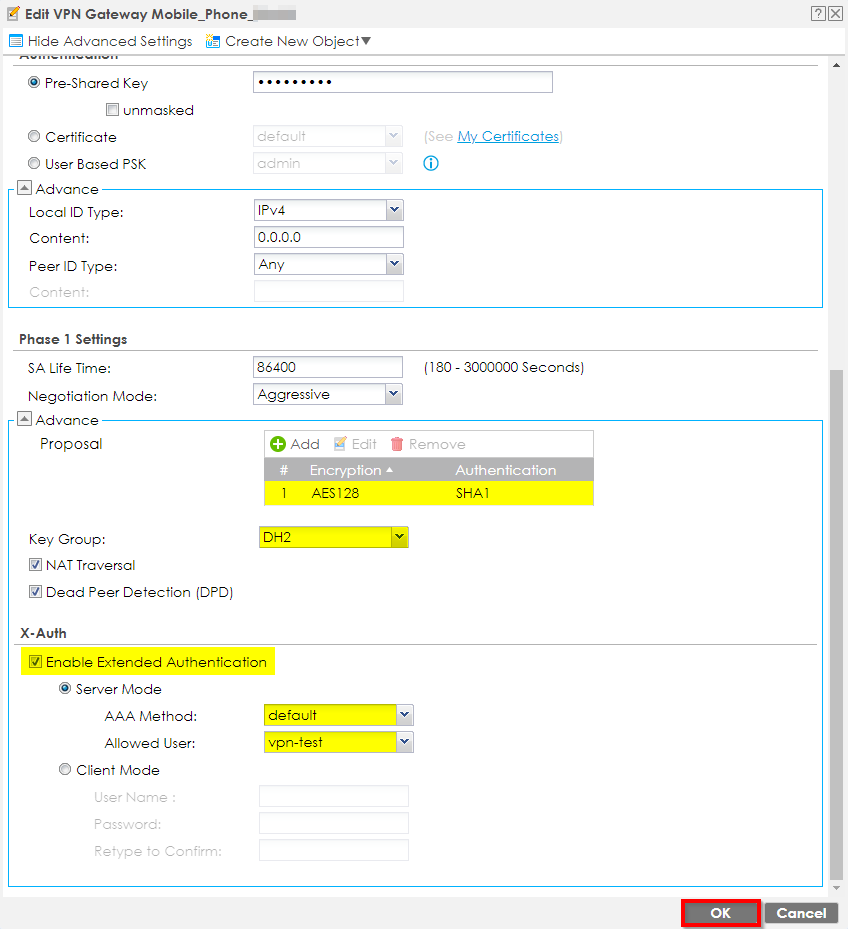This screenshot has width=848, height=929.
Task: Click Hide Advanced Settings
Action: [100, 41]
